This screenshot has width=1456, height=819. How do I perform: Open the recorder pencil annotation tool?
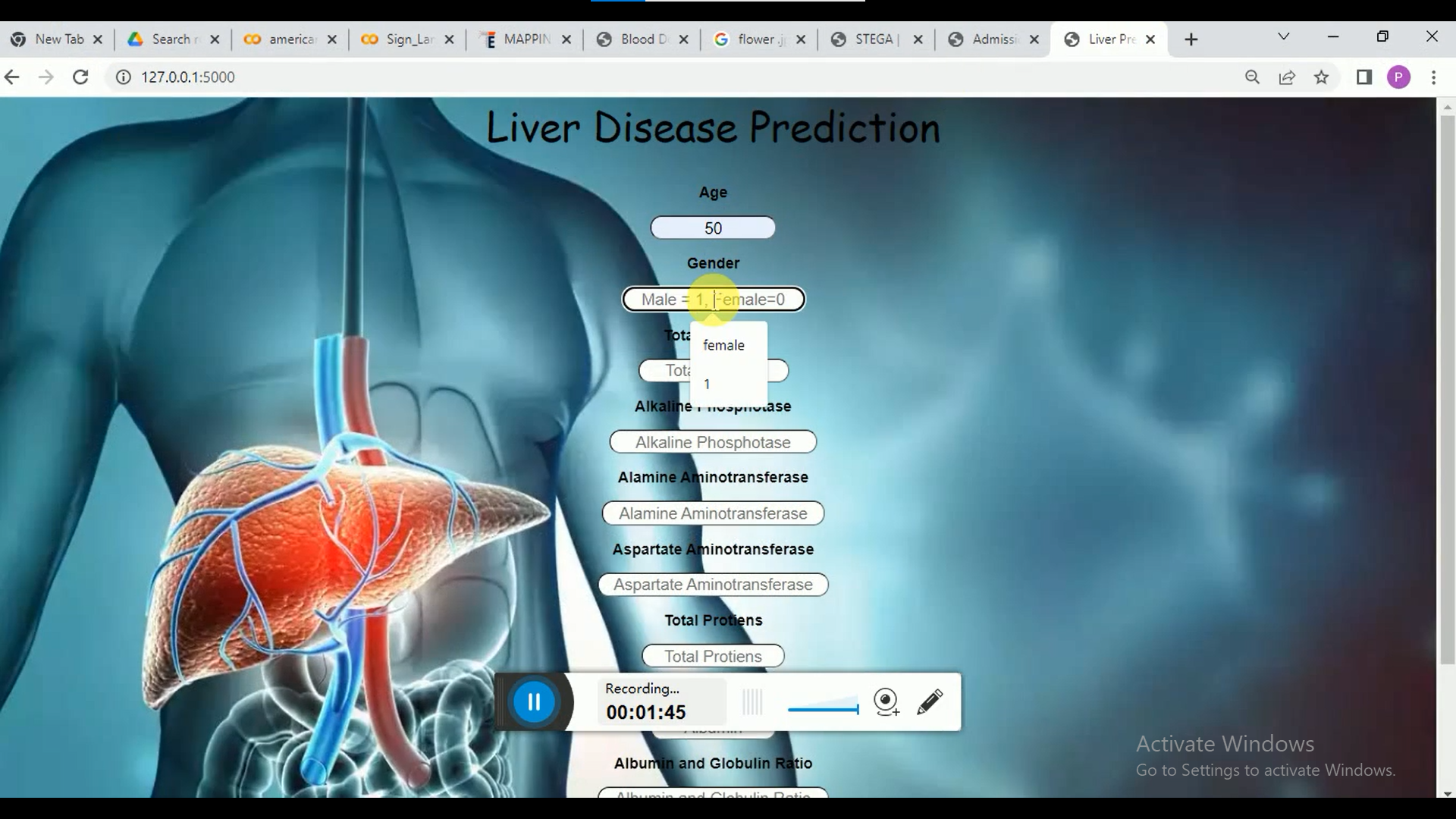930,701
